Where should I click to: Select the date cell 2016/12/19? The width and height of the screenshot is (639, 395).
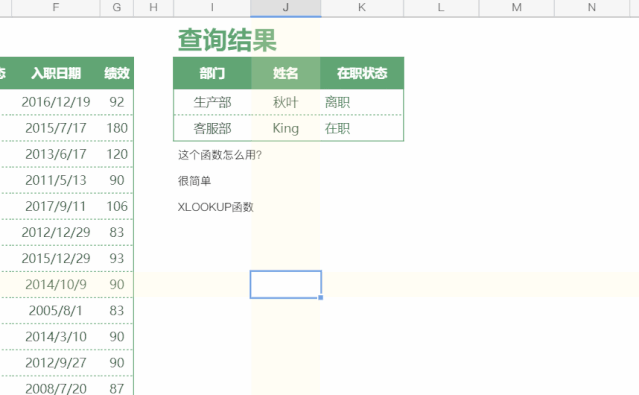tap(56, 102)
